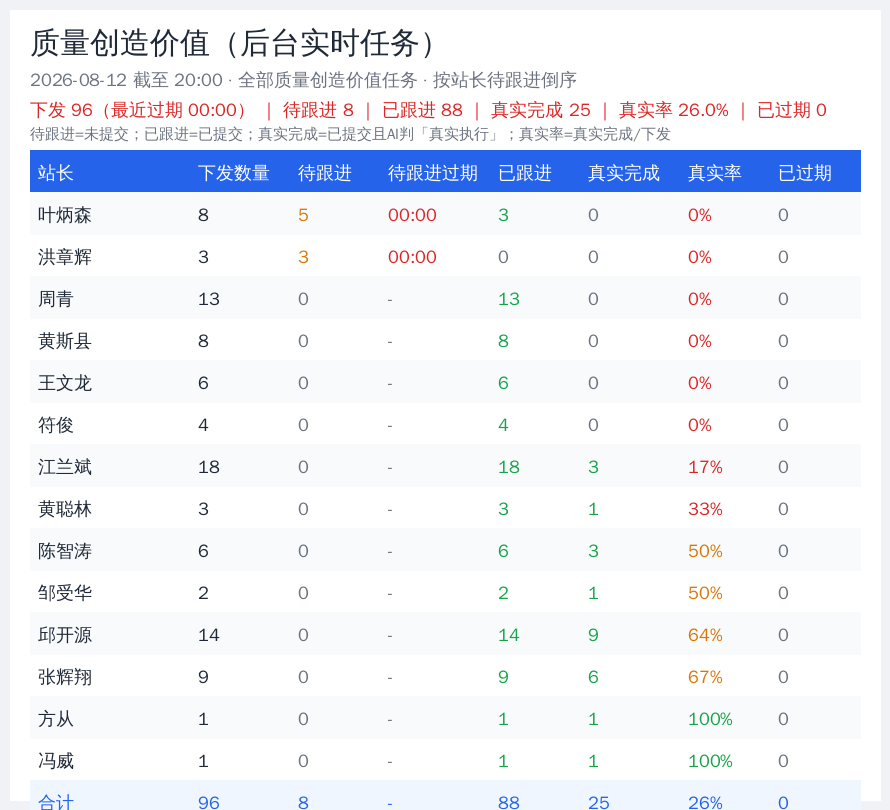Select the name 江兰斌
Image resolution: width=890 pixels, height=810 pixels.
(x=65, y=467)
